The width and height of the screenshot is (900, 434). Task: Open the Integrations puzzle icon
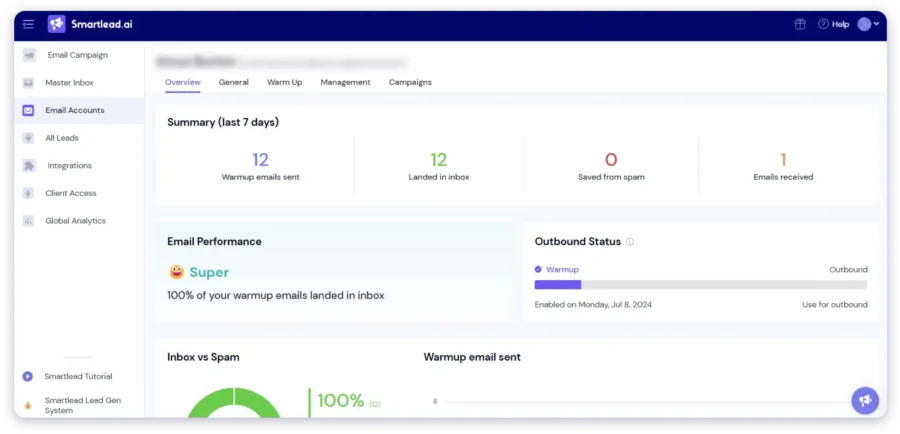[29, 166]
